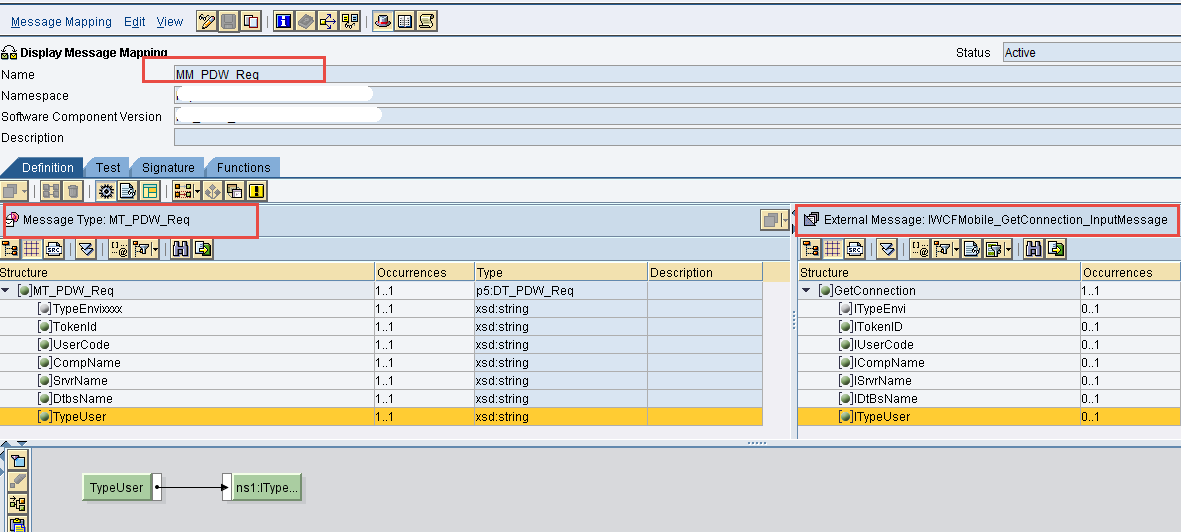This screenshot has height=532, width=1181.
Task: Collapse the GetConnection tree node
Action: point(807,291)
